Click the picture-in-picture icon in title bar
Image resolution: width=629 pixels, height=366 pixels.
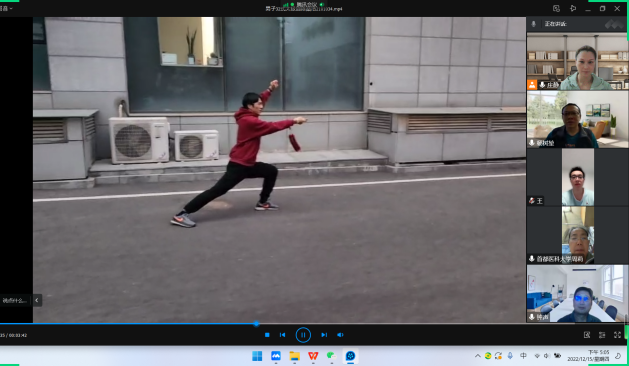coord(556,8)
